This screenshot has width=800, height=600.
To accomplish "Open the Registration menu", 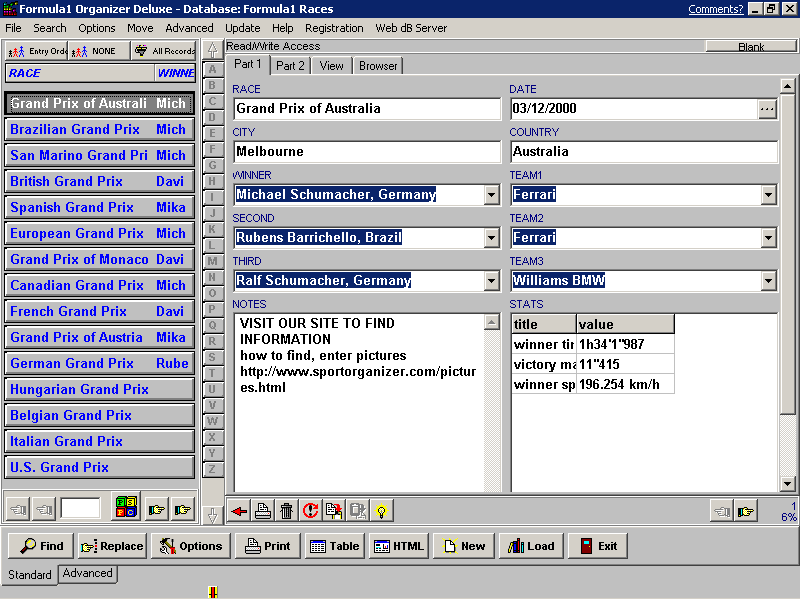I will coord(334,28).
